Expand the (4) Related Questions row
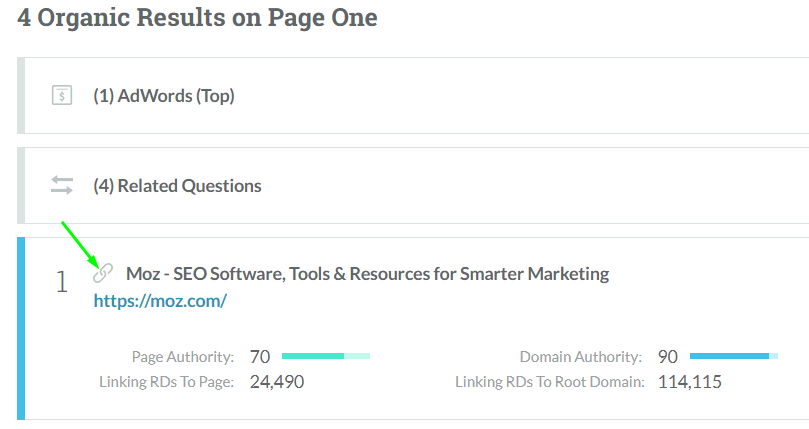The width and height of the screenshot is (809, 429). 177,186
